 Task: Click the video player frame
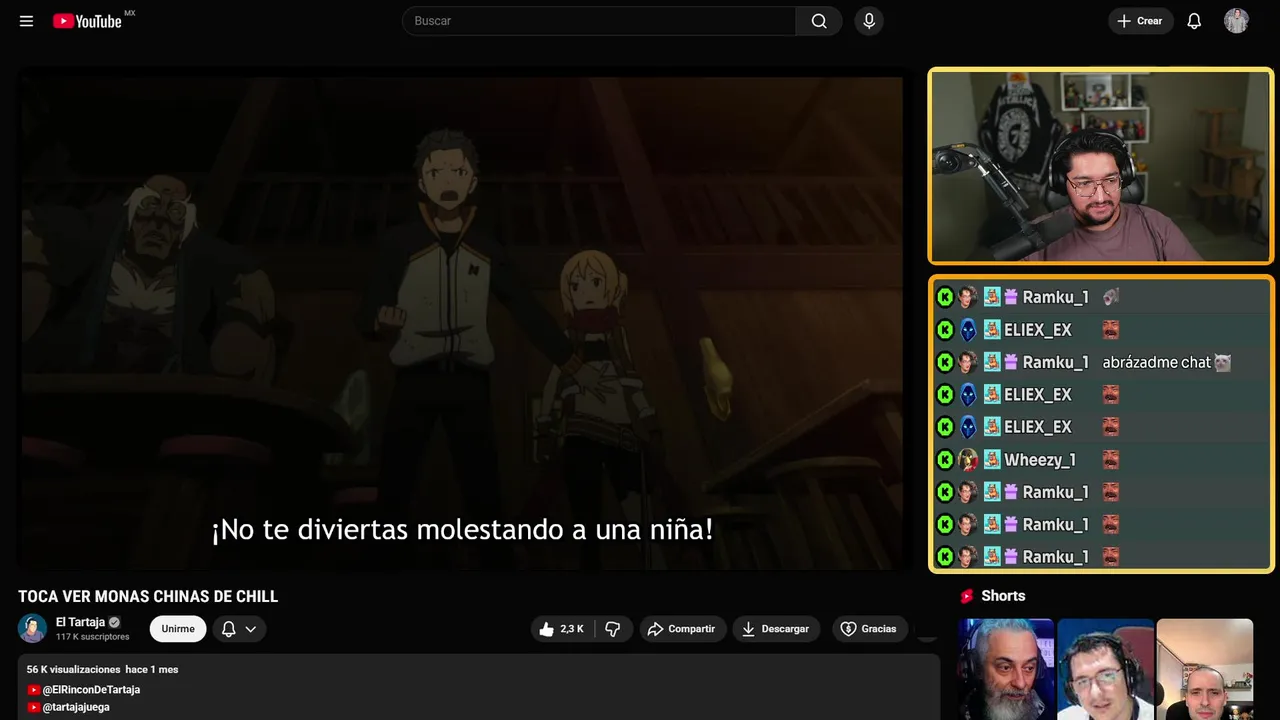coord(462,323)
